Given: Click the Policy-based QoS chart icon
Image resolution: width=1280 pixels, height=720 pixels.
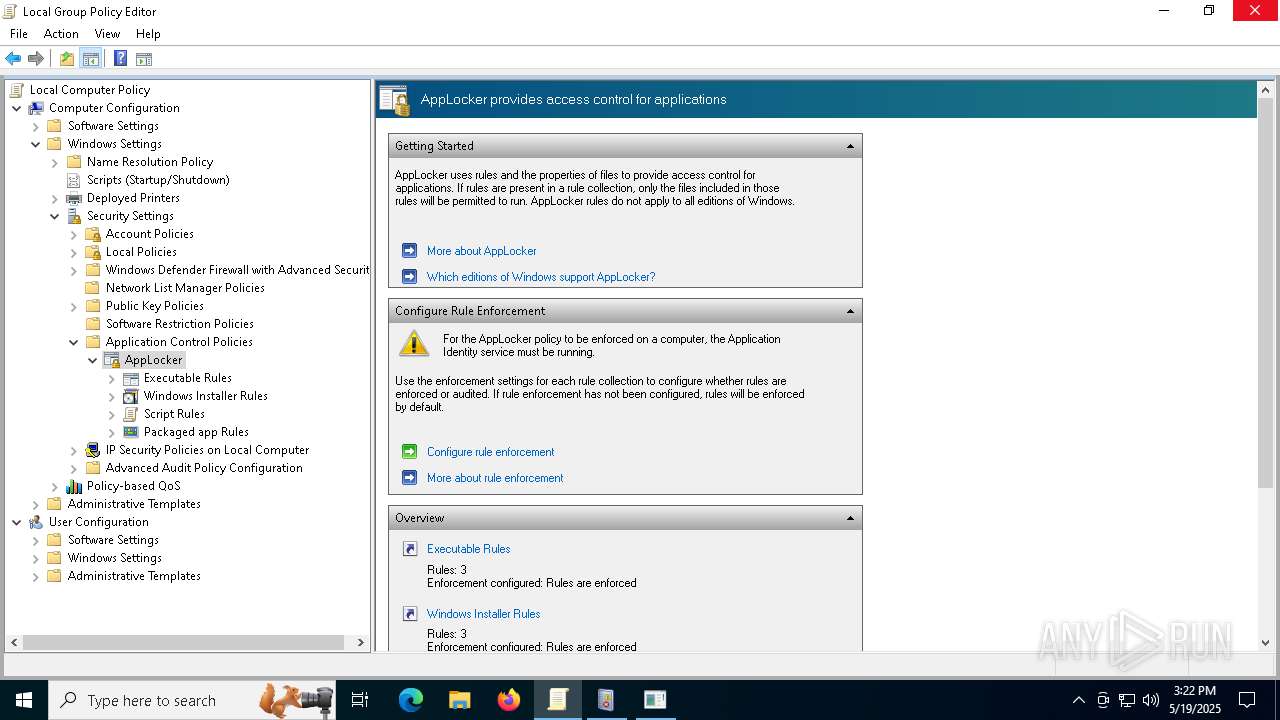Looking at the screenshot, I should (74, 486).
